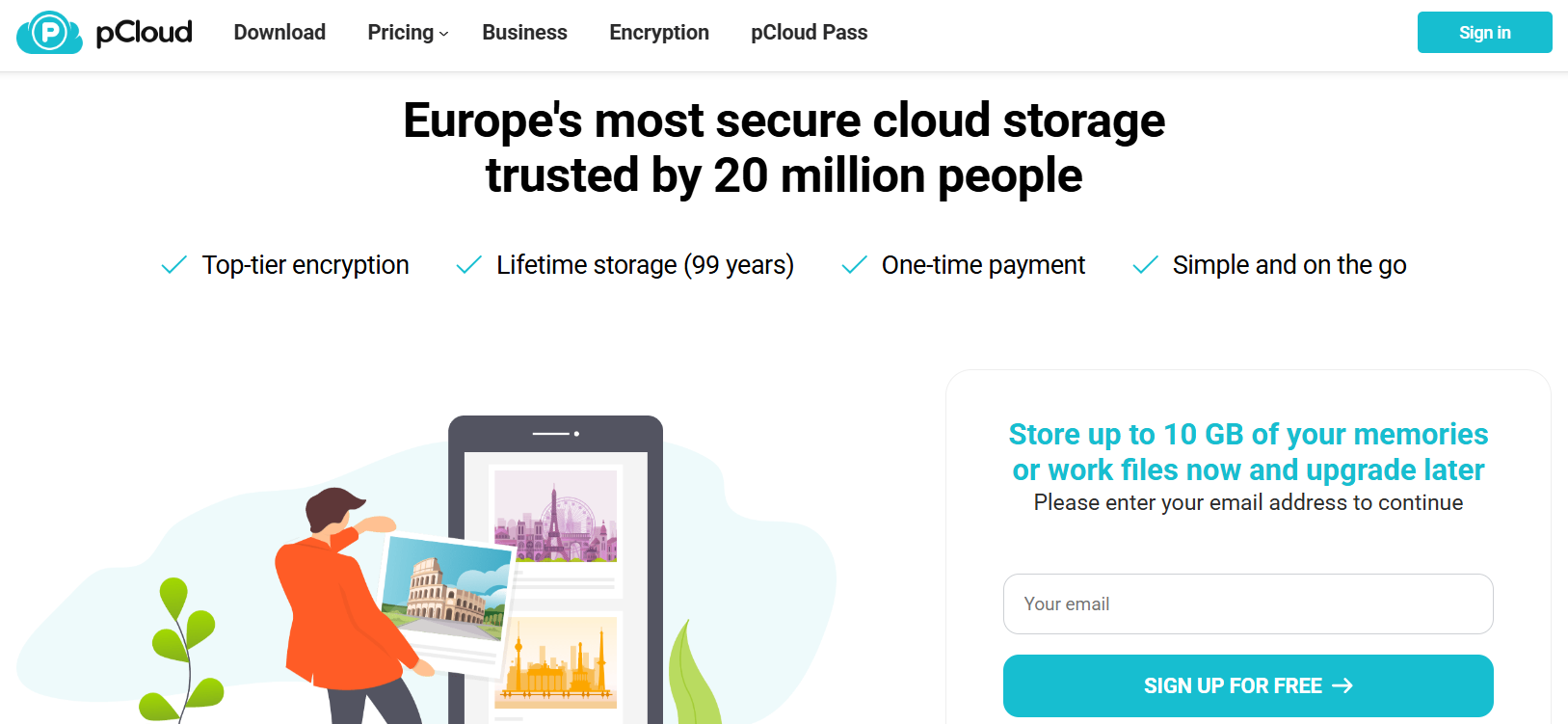Click the pCloud wordmark text
This screenshot has width=1568, height=724.
coord(145,33)
